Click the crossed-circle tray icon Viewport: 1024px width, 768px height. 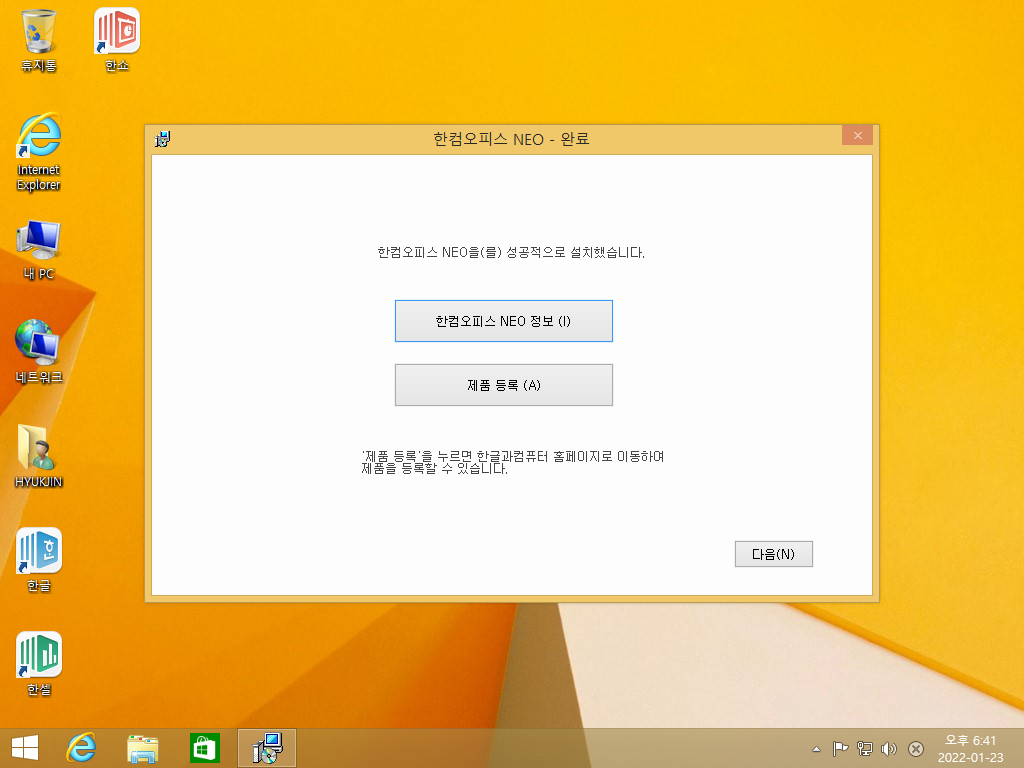coord(916,749)
